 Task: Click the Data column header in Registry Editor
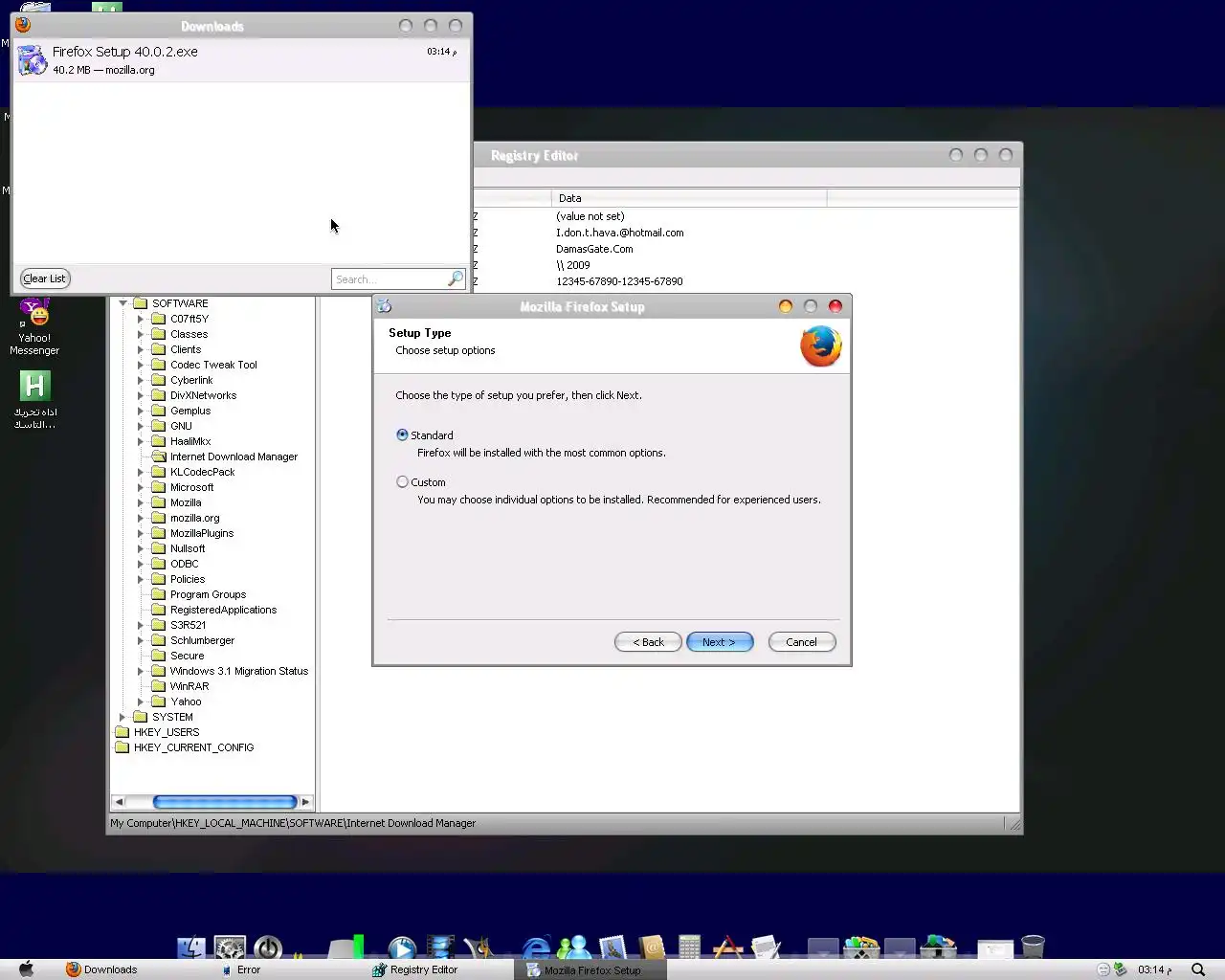(x=688, y=198)
